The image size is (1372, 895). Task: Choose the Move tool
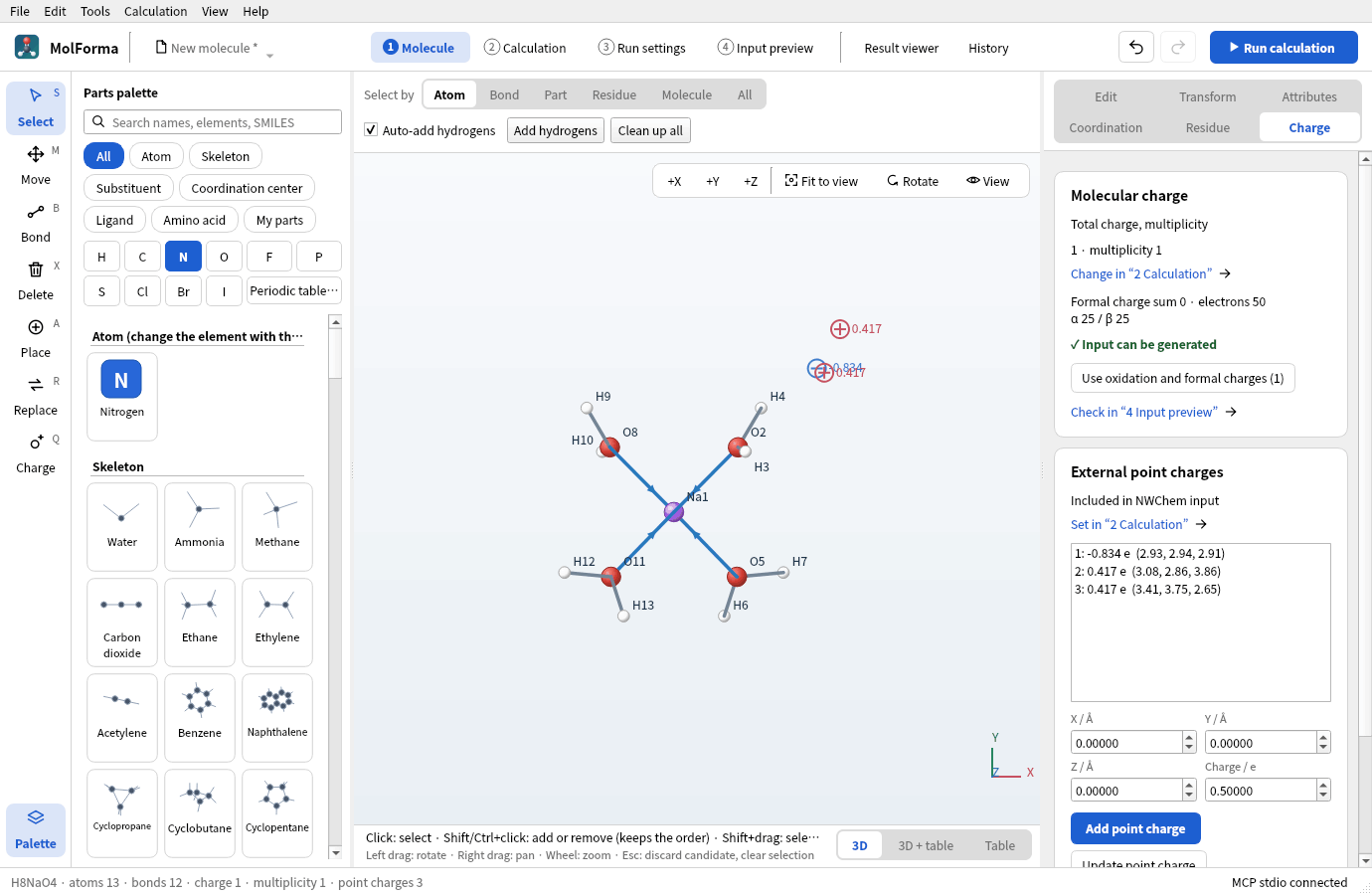(36, 166)
